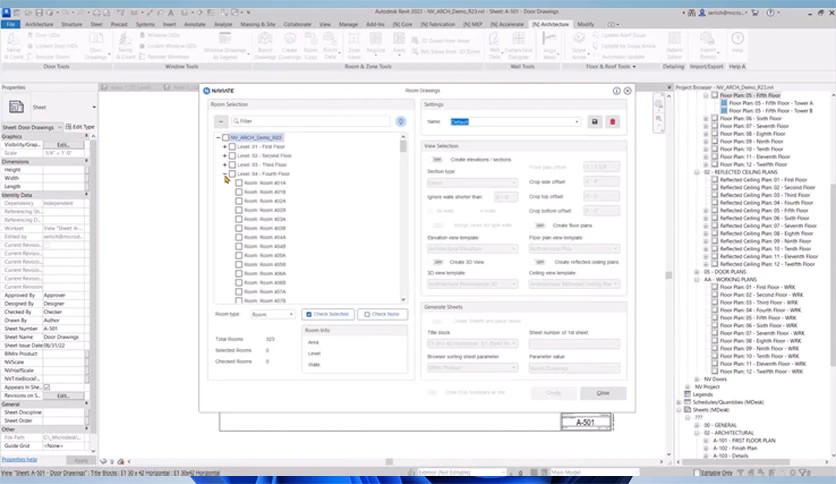This screenshot has width=836, height=484.
Task: Click the room tree vertical scrollbar
Action: tap(403, 219)
